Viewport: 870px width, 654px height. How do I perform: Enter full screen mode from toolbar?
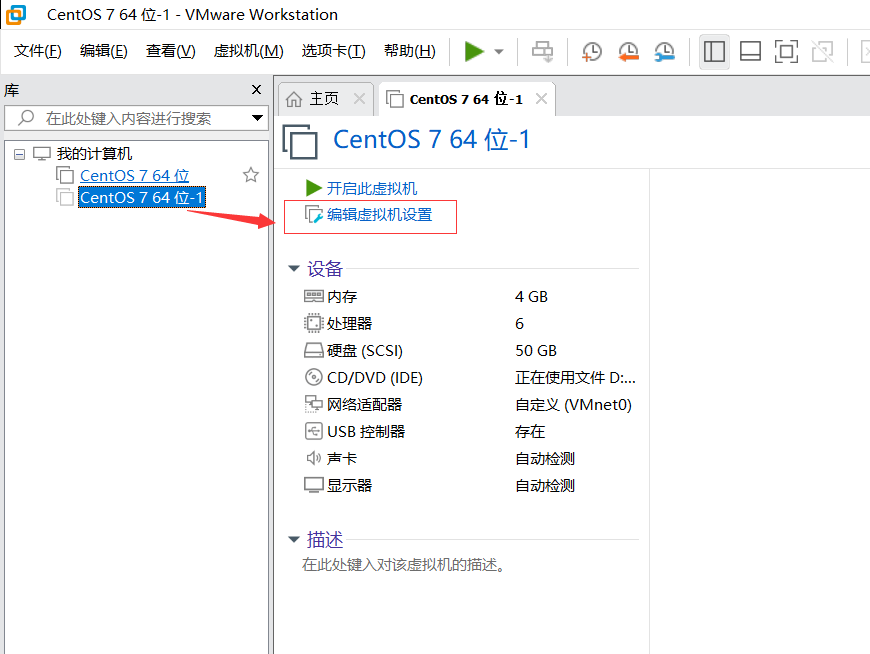click(786, 51)
